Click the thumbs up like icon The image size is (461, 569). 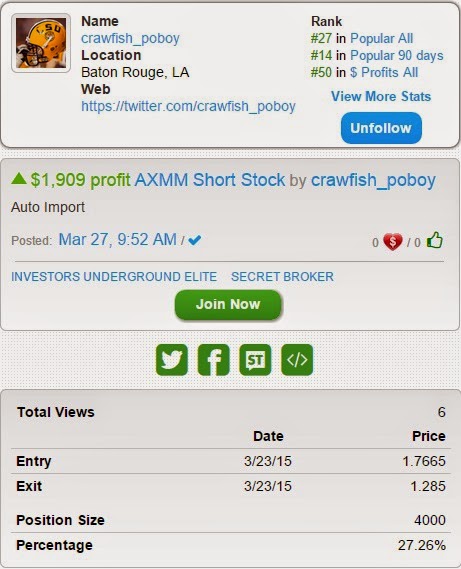(x=435, y=240)
